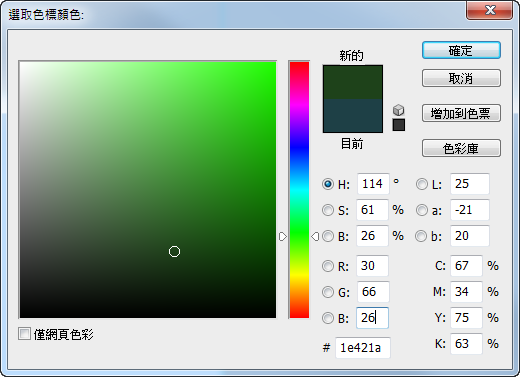
Task: Click the hex field showing 1e421a
Action: click(x=363, y=348)
